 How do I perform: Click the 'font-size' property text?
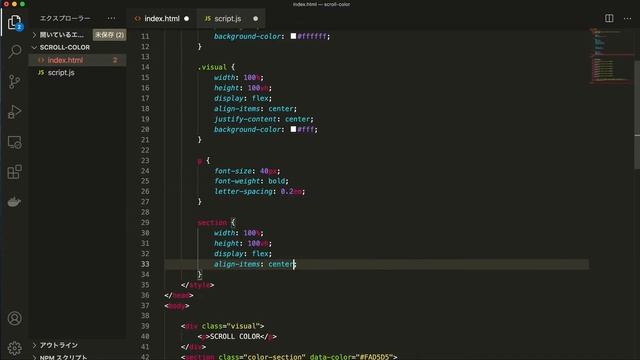(x=233, y=171)
